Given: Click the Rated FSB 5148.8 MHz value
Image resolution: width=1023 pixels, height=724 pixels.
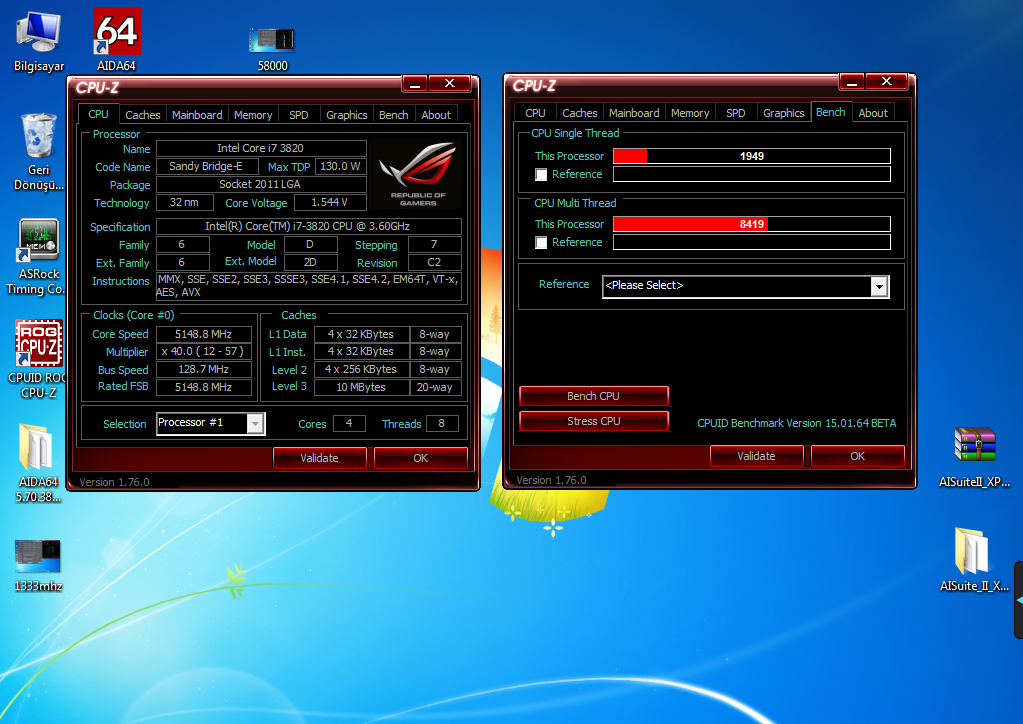Looking at the screenshot, I should 204,387.
